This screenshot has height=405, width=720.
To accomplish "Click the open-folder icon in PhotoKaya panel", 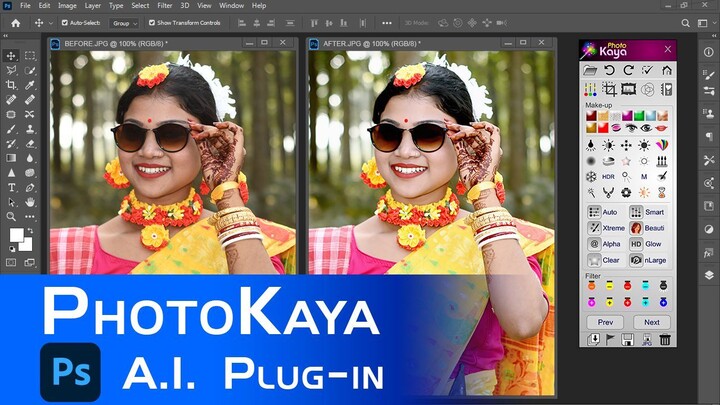I will click(x=590, y=70).
